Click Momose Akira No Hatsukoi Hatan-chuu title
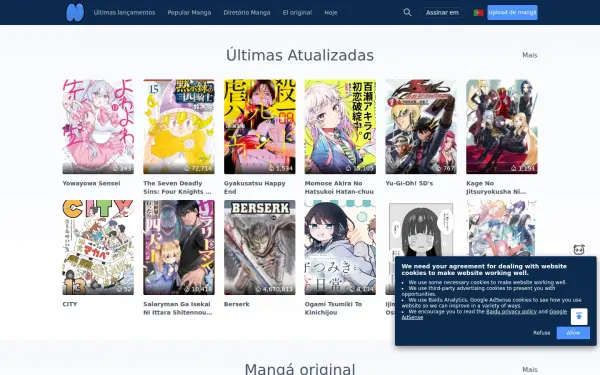The width and height of the screenshot is (600, 375). 339,188
